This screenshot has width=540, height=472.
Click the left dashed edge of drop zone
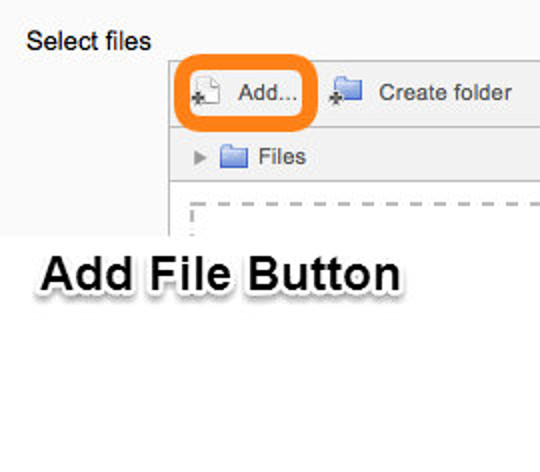[192, 220]
